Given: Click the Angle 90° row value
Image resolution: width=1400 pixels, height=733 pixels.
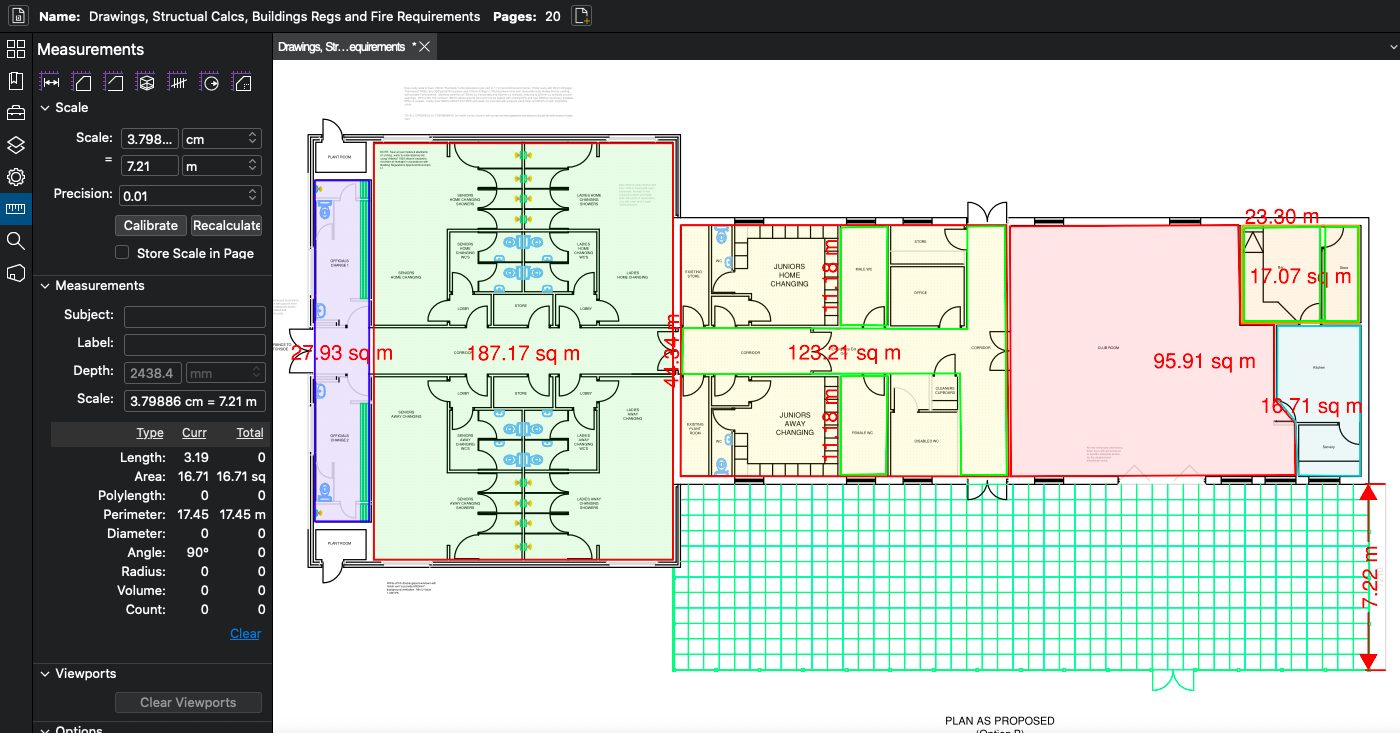Looking at the screenshot, I should click(x=197, y=552).
